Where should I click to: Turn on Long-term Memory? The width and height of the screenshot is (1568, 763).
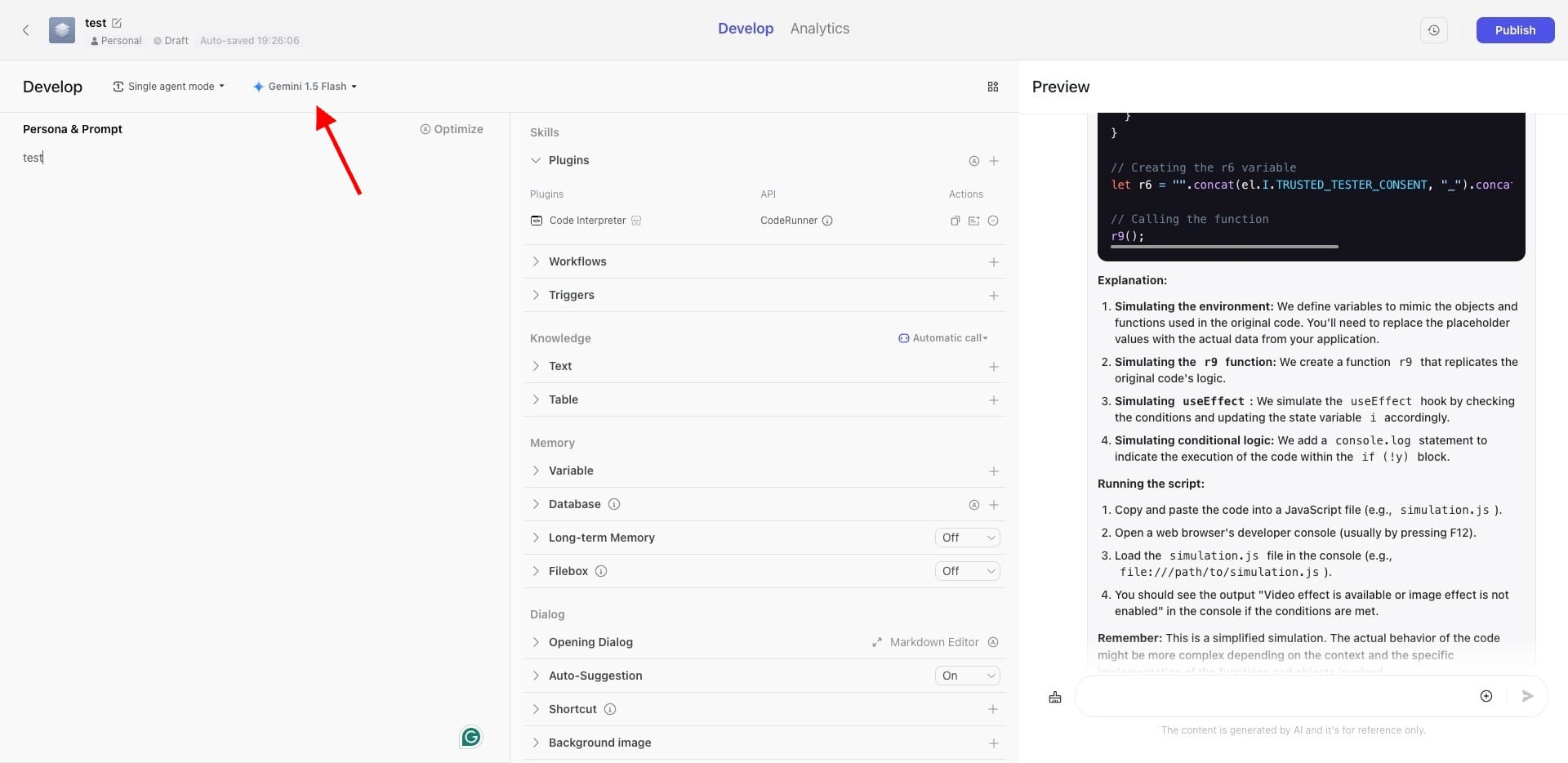coord(967,537)
